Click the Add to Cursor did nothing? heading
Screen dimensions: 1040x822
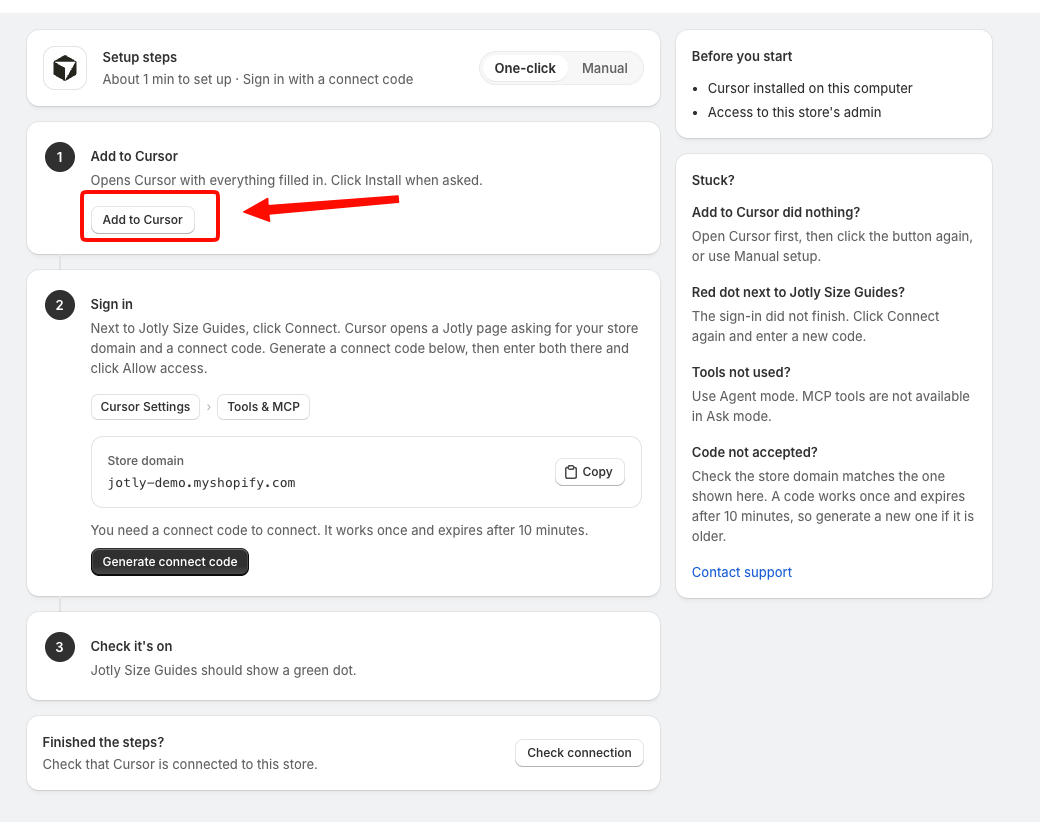(776, 212)
